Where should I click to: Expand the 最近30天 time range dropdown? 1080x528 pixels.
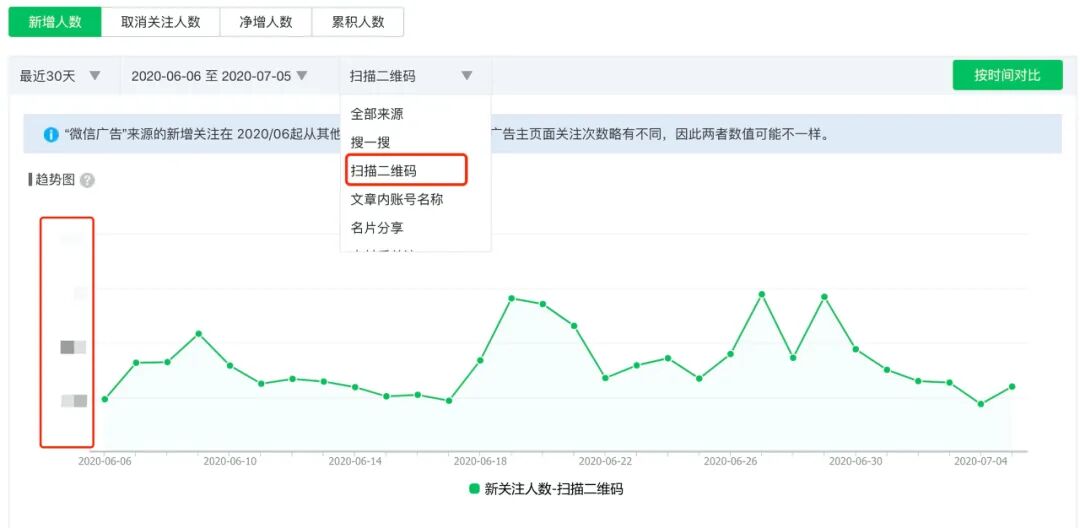point(61,76)
